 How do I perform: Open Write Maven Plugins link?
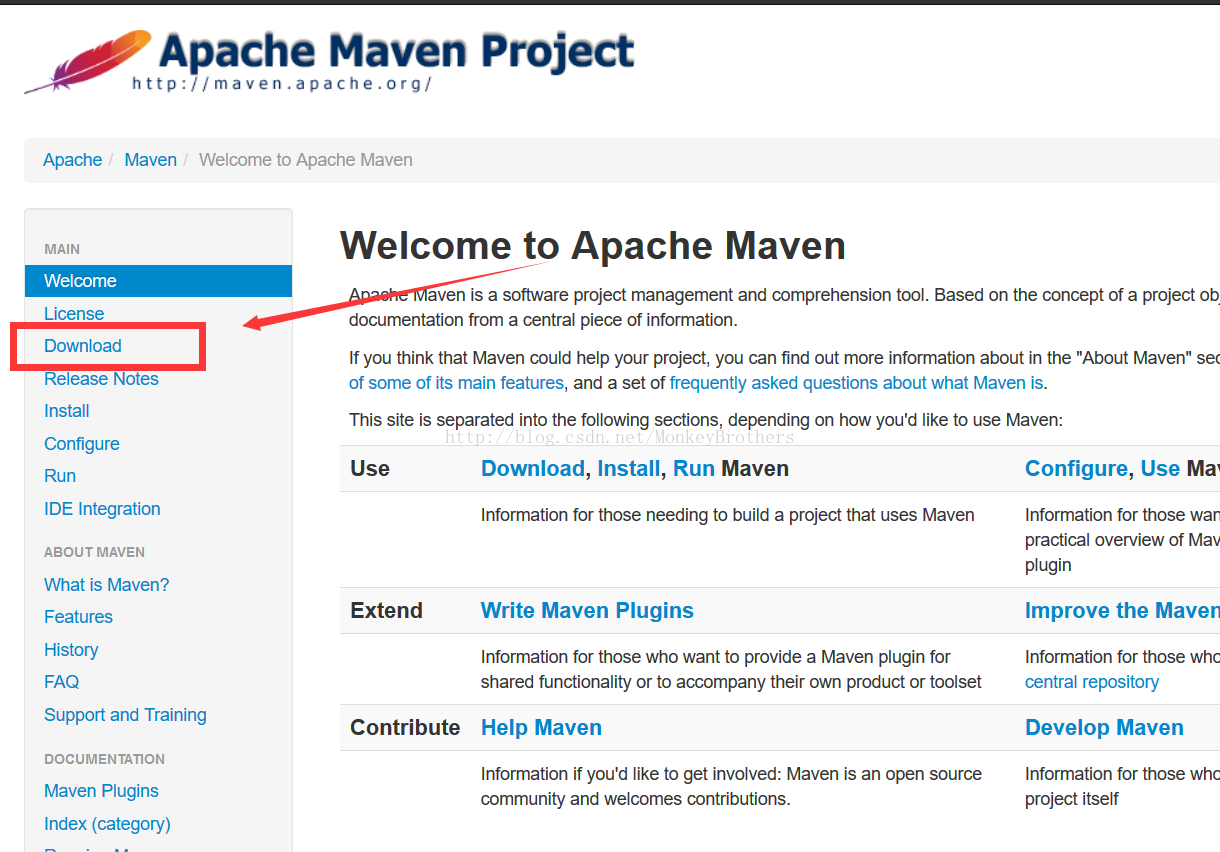(587, 611)
